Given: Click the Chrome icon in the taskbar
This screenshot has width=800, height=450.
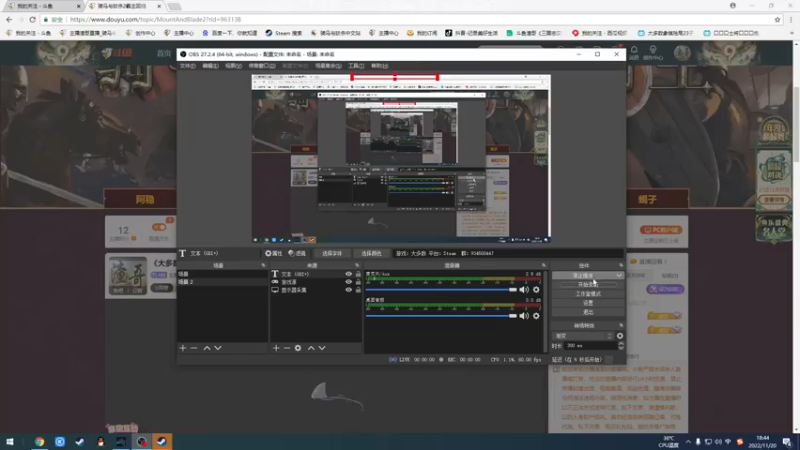Looking at the screenshot, I should coord(39,441).
